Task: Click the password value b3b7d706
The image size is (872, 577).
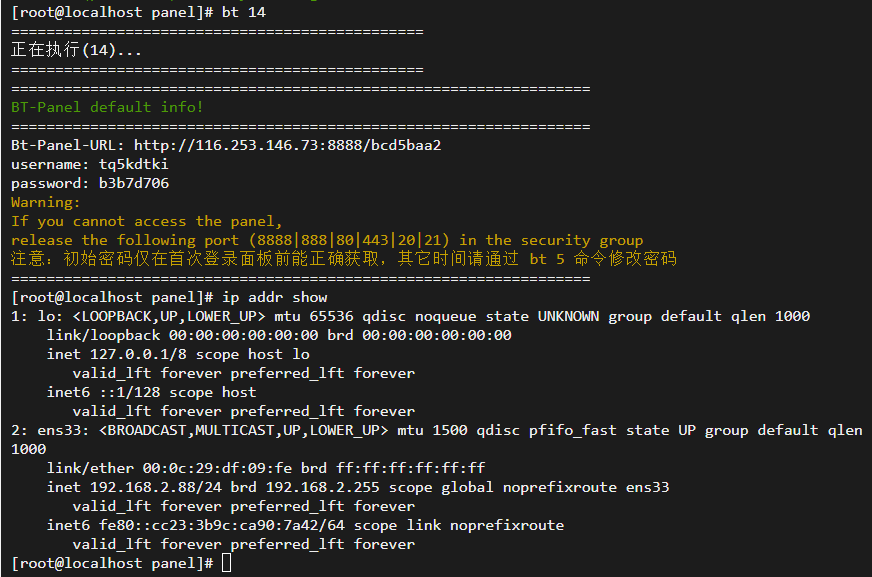Action: [134, 183]
